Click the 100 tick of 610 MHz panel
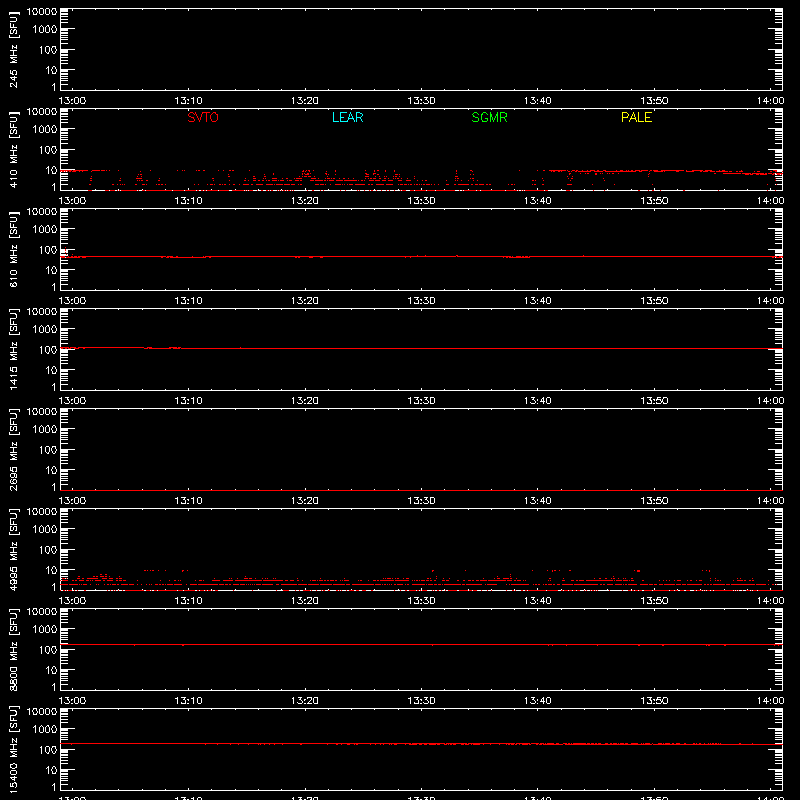800x800 pixels. (x=48, y=250)
